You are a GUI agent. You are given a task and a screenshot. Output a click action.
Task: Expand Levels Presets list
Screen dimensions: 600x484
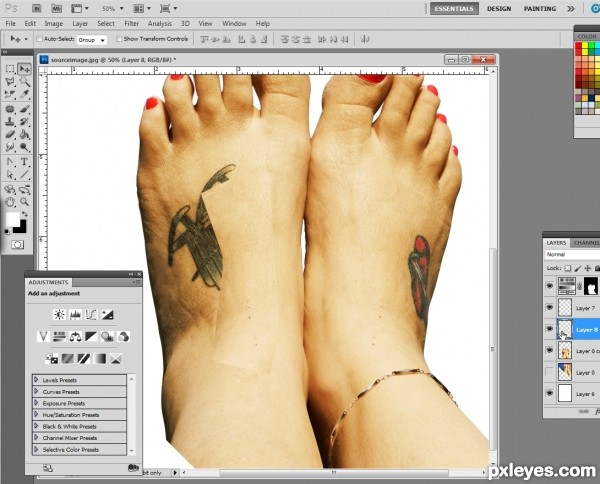(36, 380)
